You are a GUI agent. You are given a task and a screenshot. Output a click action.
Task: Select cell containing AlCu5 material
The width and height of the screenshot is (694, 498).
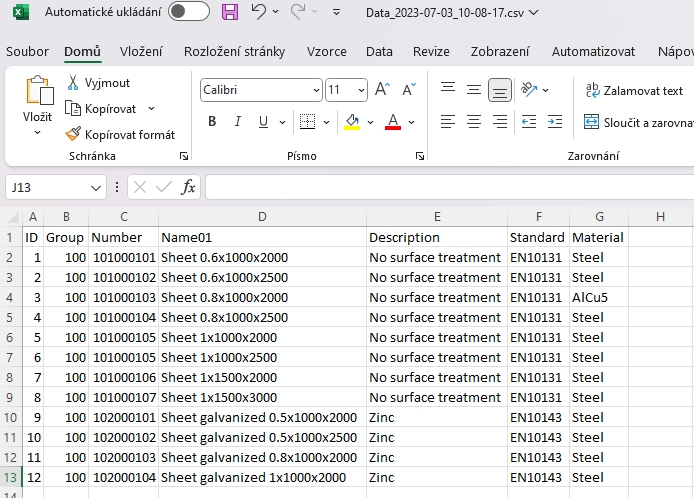(598, 297)
